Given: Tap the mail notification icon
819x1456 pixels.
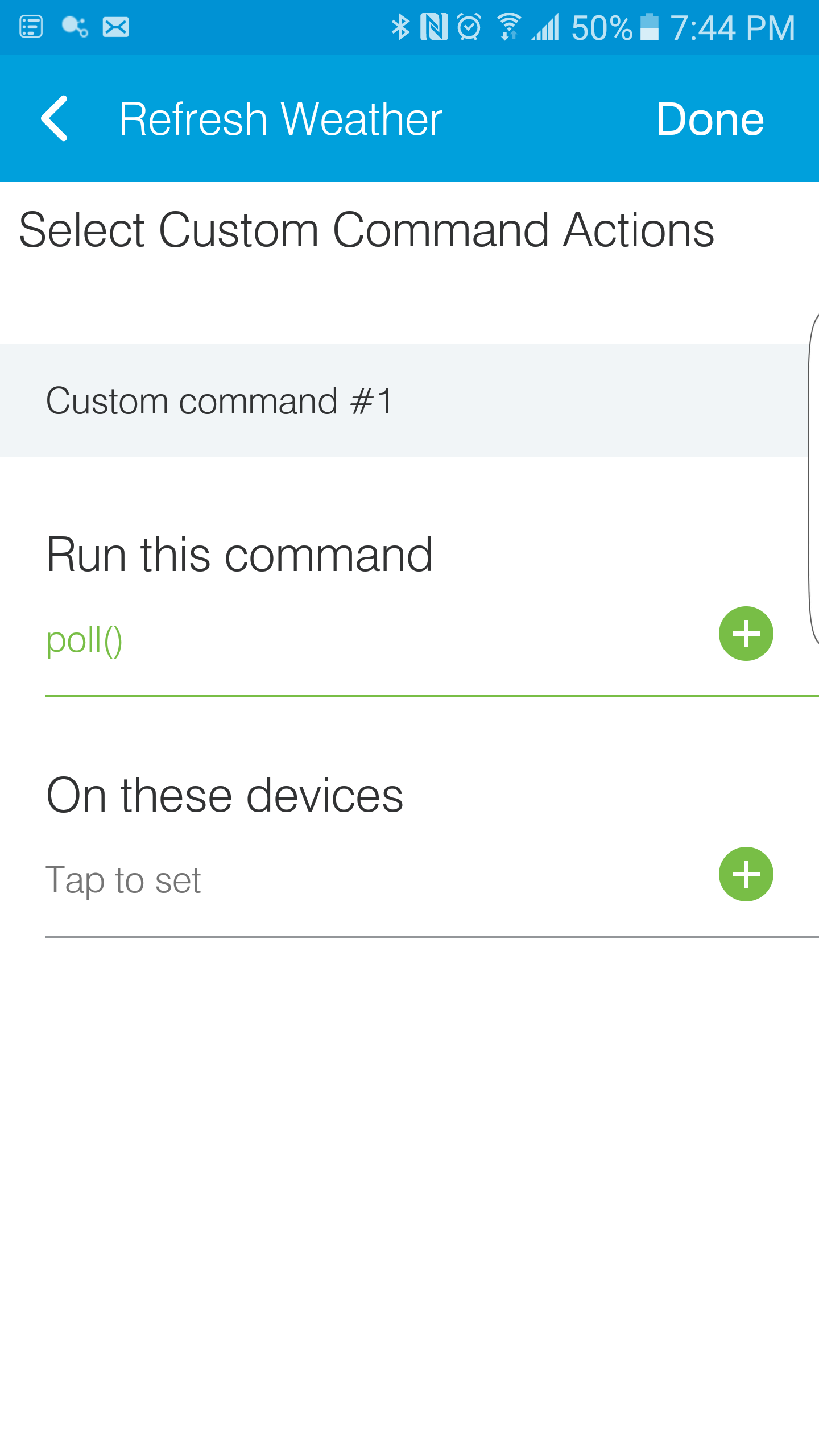Looking at the screenshot, I should tap(115, 27).
